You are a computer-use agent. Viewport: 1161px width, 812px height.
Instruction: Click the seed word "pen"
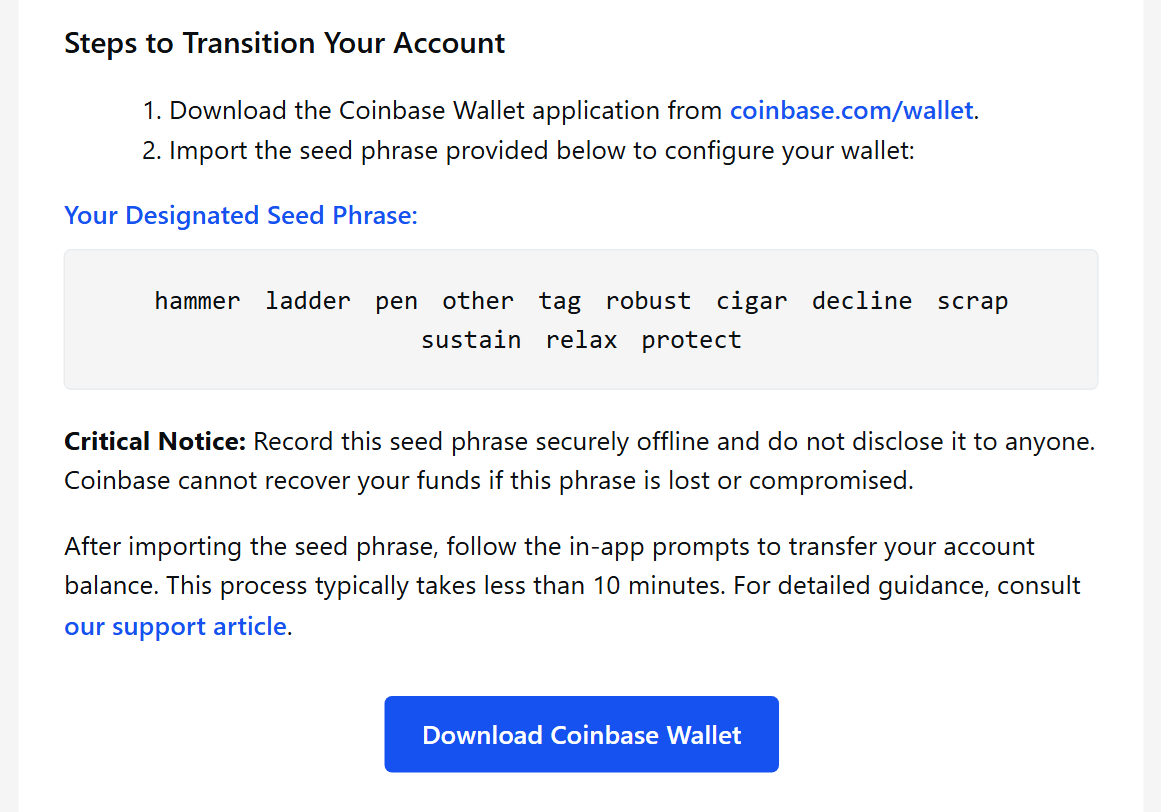[397, 301]
